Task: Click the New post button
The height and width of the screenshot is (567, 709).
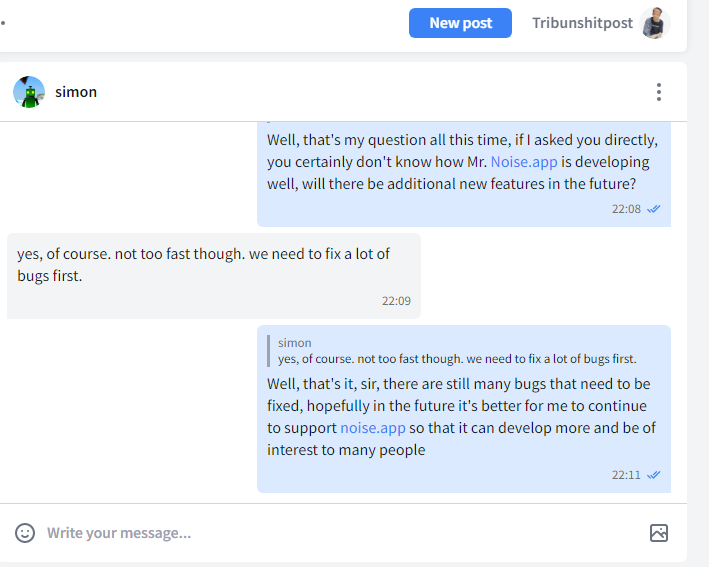Action: tap(460, 23)
